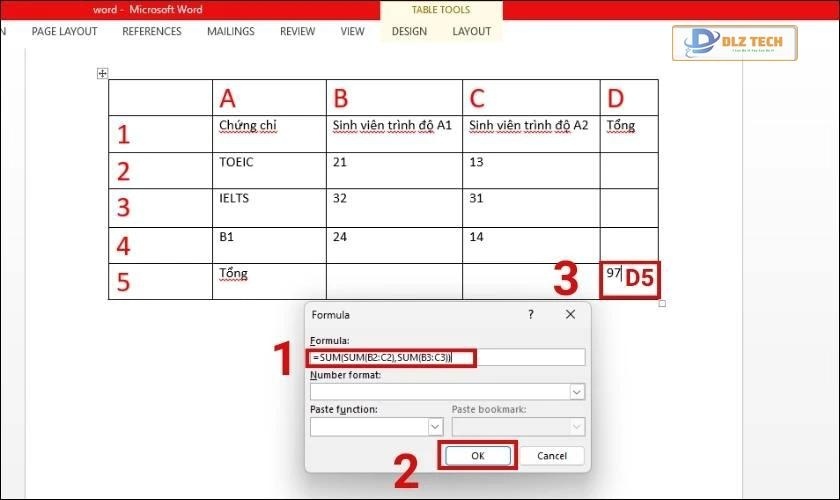Click the table cell containing TOEIC

268,170
